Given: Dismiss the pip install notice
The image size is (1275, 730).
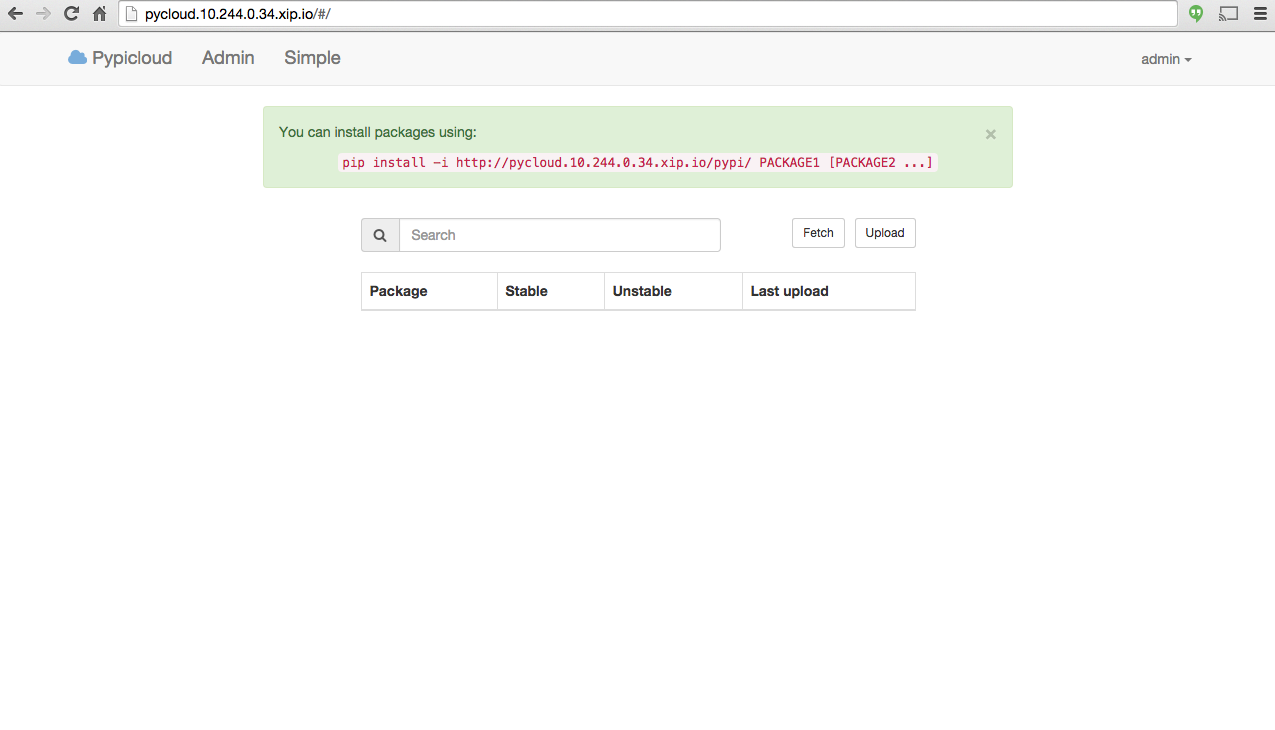Looking at the screenshot, I should pos(990,134).
